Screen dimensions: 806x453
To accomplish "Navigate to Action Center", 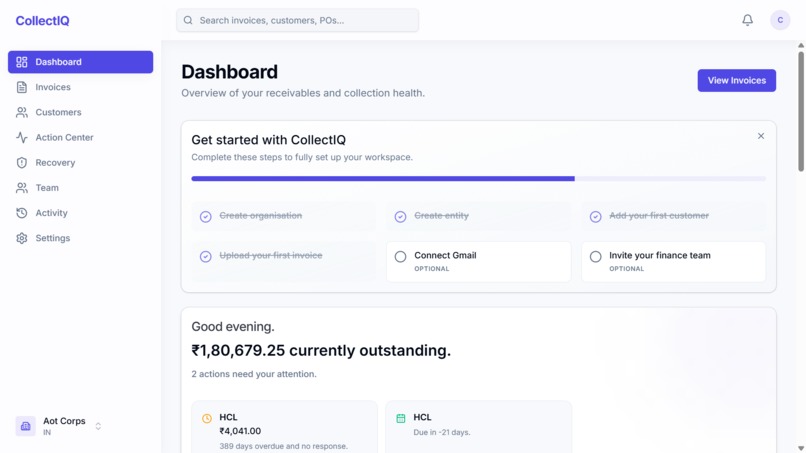I will click(80, 137).
